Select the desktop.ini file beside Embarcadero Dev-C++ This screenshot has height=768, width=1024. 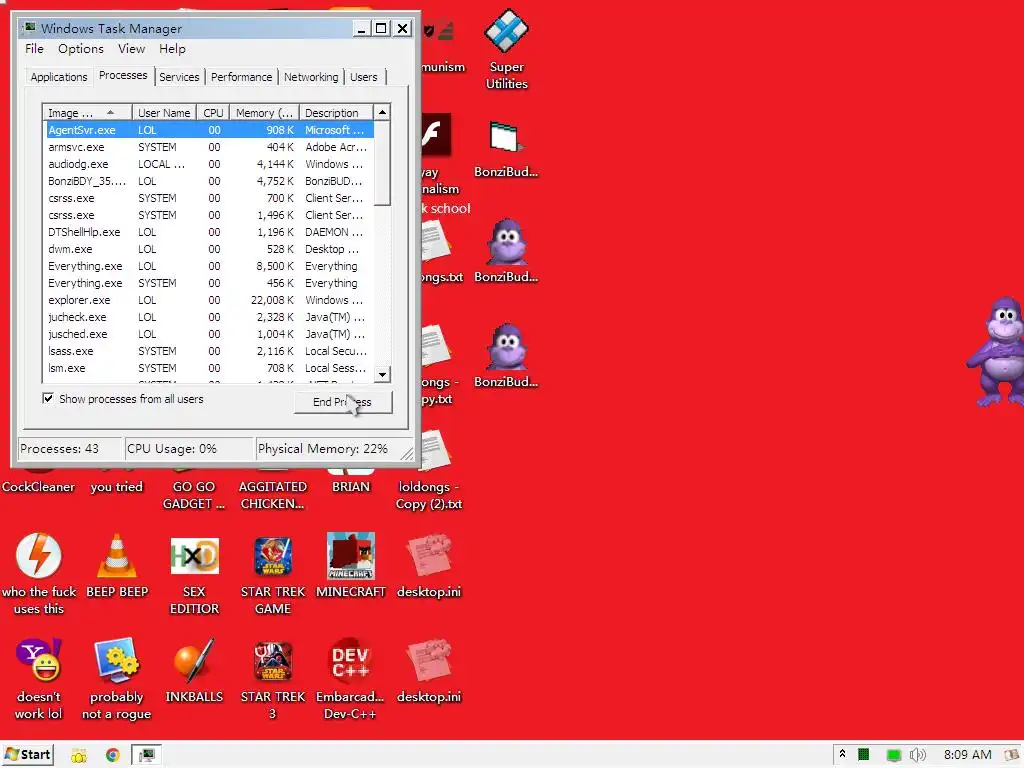[x=429, y=671]
